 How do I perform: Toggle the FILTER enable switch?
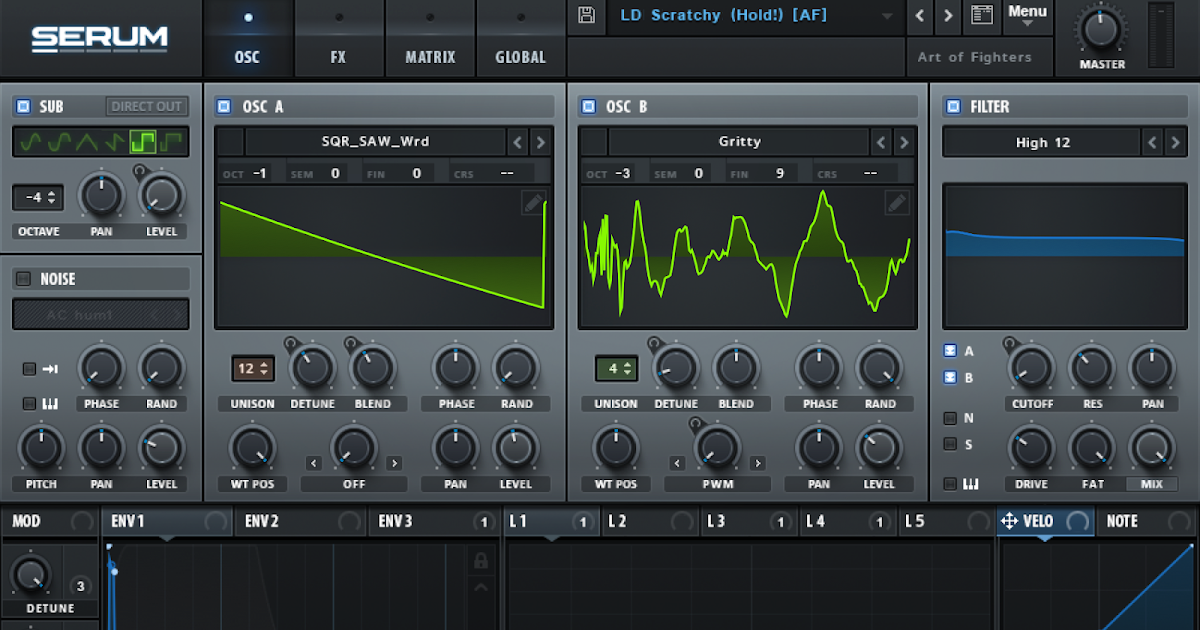pos(952,107)
